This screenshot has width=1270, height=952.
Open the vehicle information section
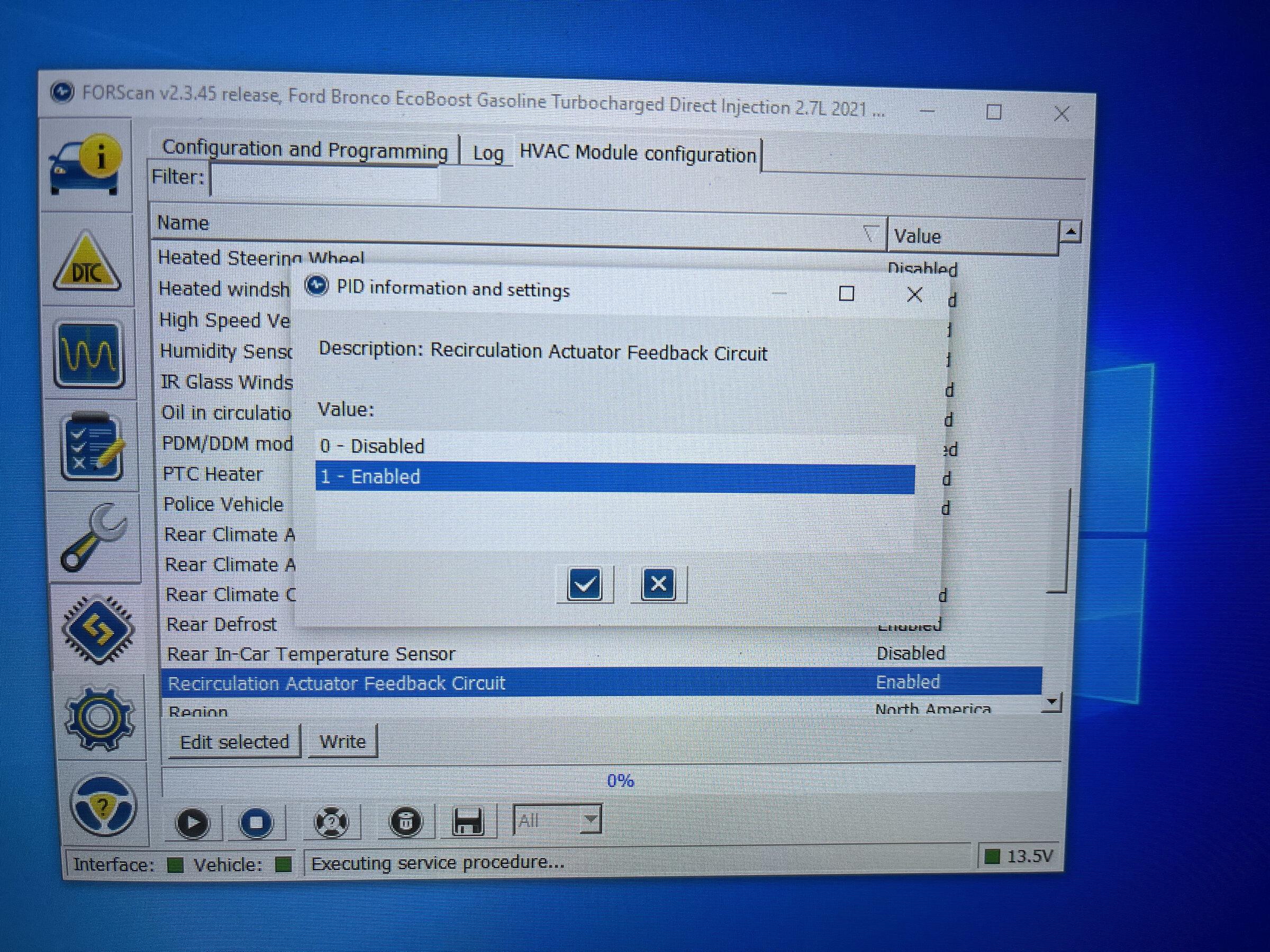click(87, 166)
